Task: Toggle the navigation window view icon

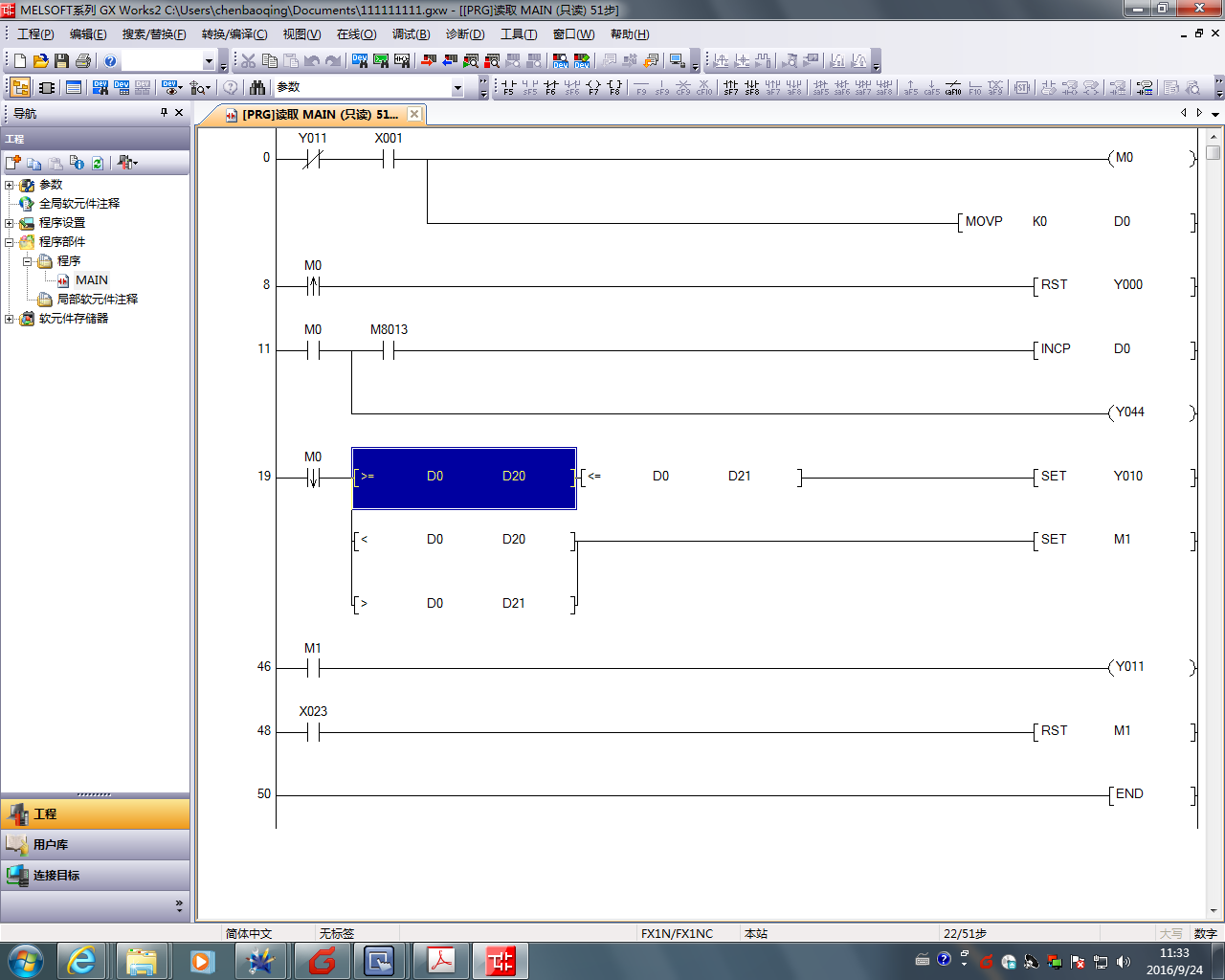Action: (x=20, y=88)
